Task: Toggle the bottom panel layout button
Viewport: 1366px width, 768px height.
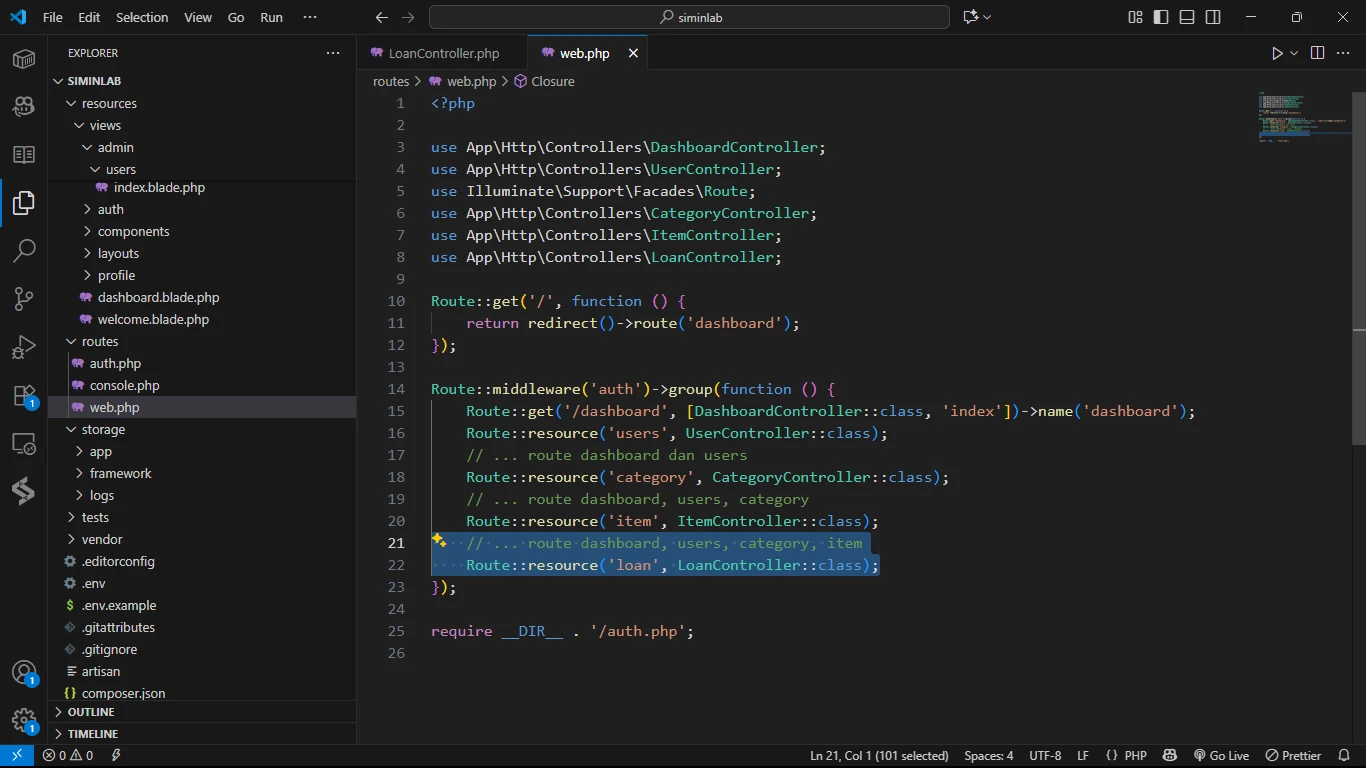Action: tap(1187, 17)
